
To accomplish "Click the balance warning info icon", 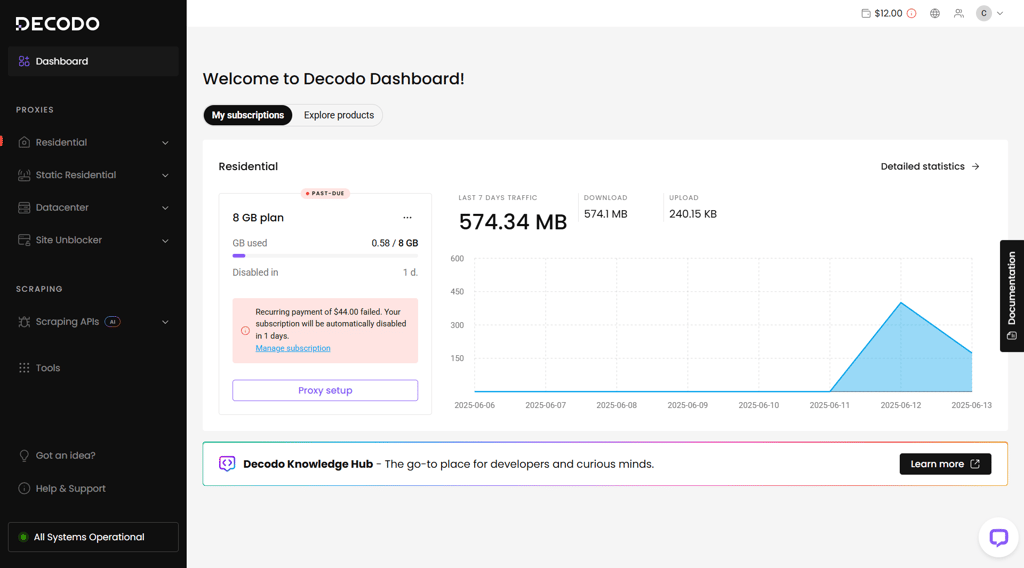I will tap(912, 13).
